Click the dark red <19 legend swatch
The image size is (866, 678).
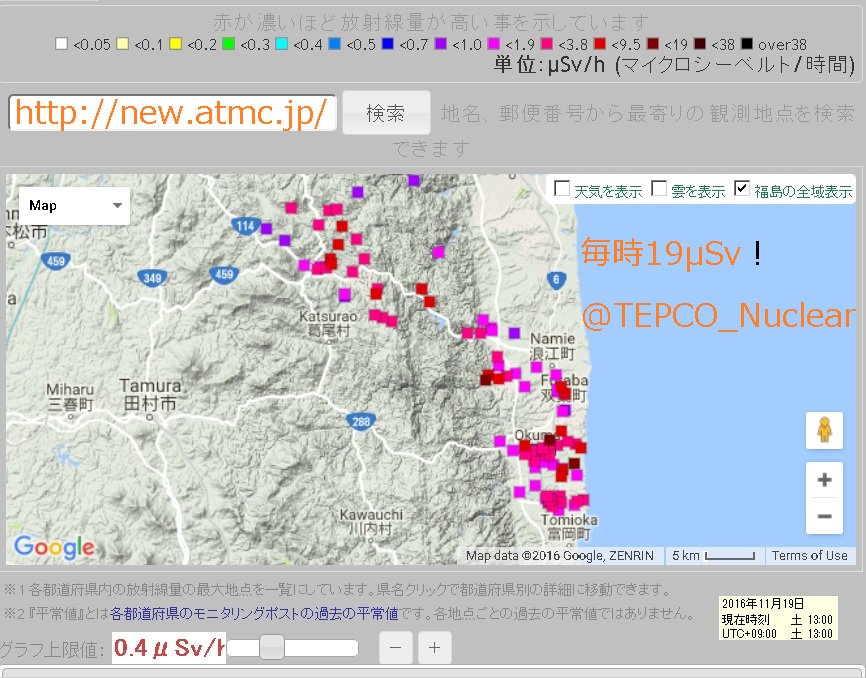pyautogui.click(x=653, y=44)
